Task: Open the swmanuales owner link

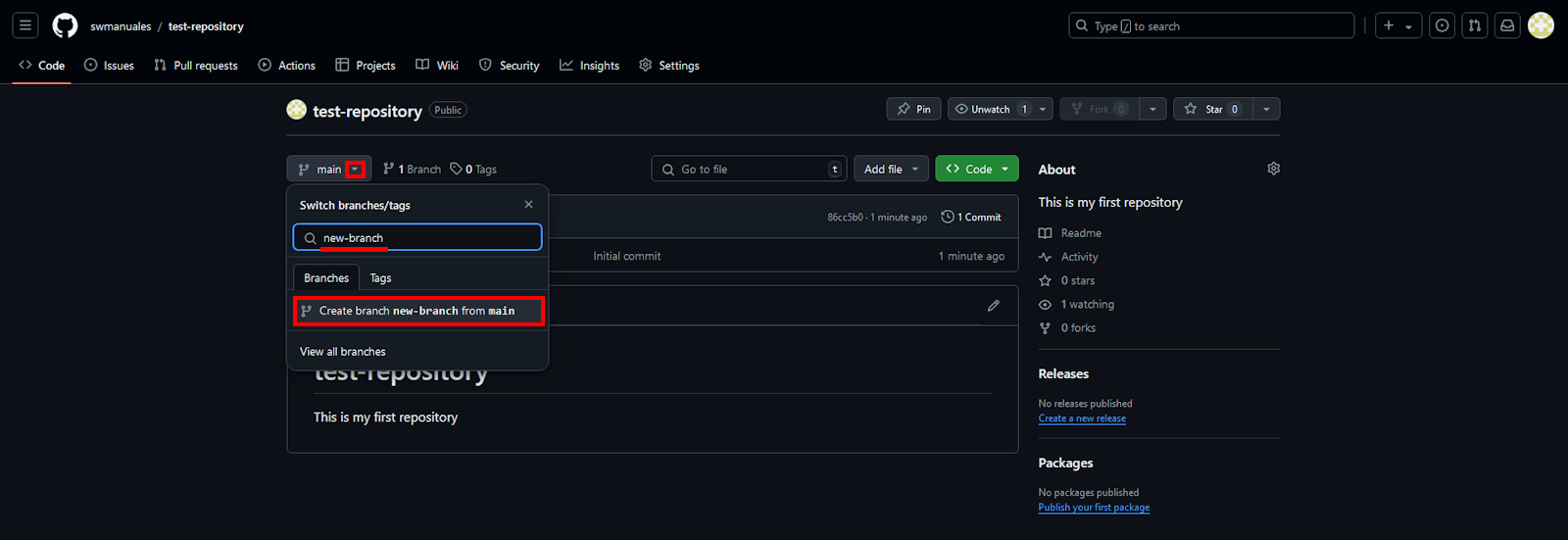Action: (x=121, y=26)
